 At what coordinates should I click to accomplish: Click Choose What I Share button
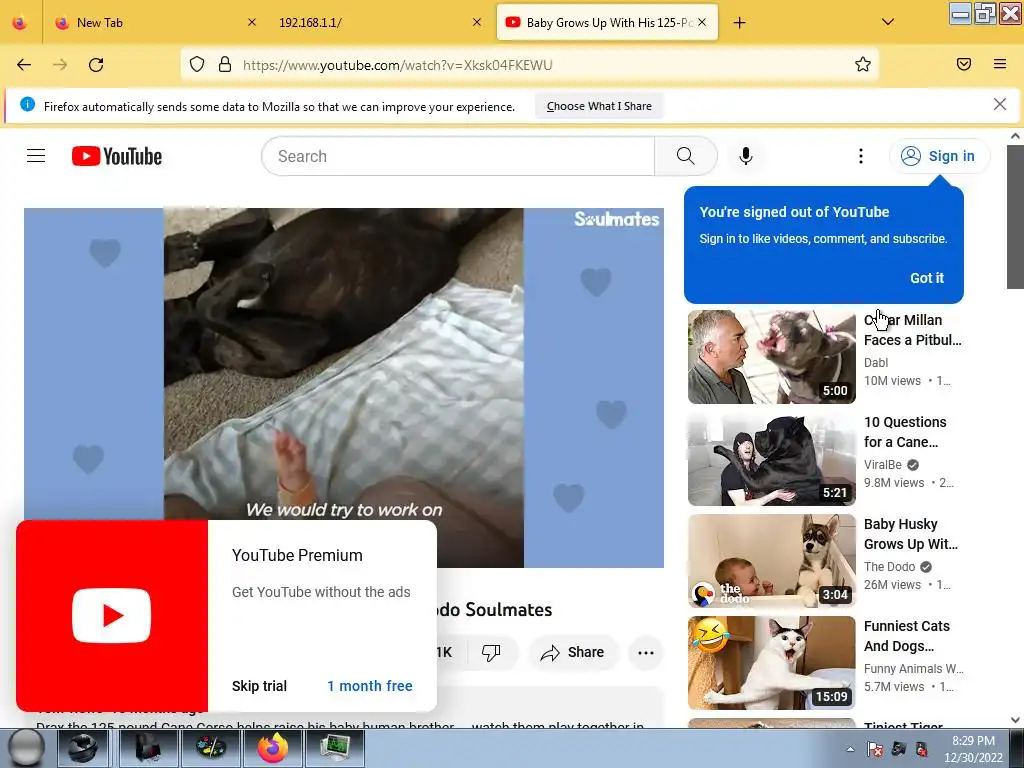[x=599, y=106]
